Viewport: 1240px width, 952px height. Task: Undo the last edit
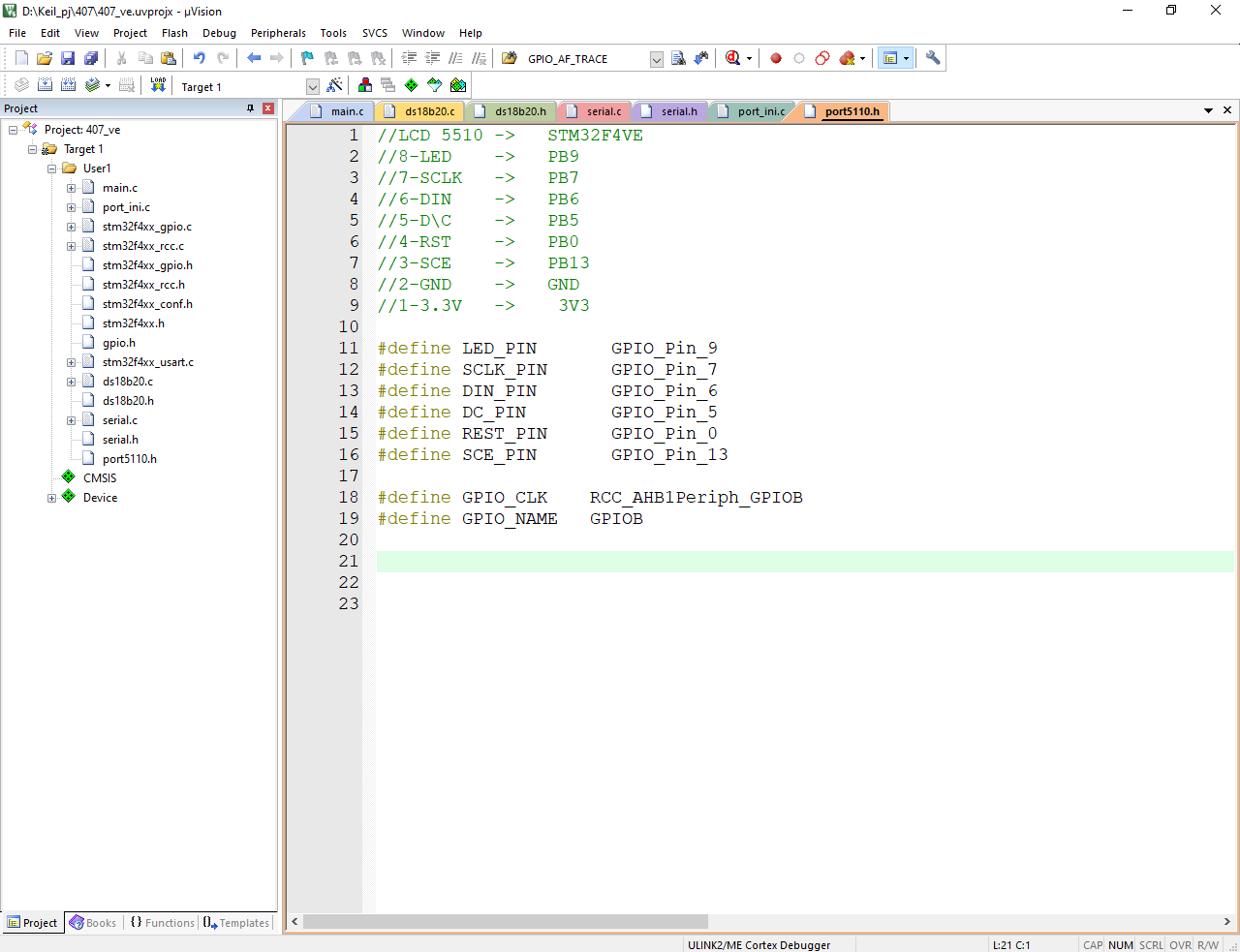coord(200,58)
